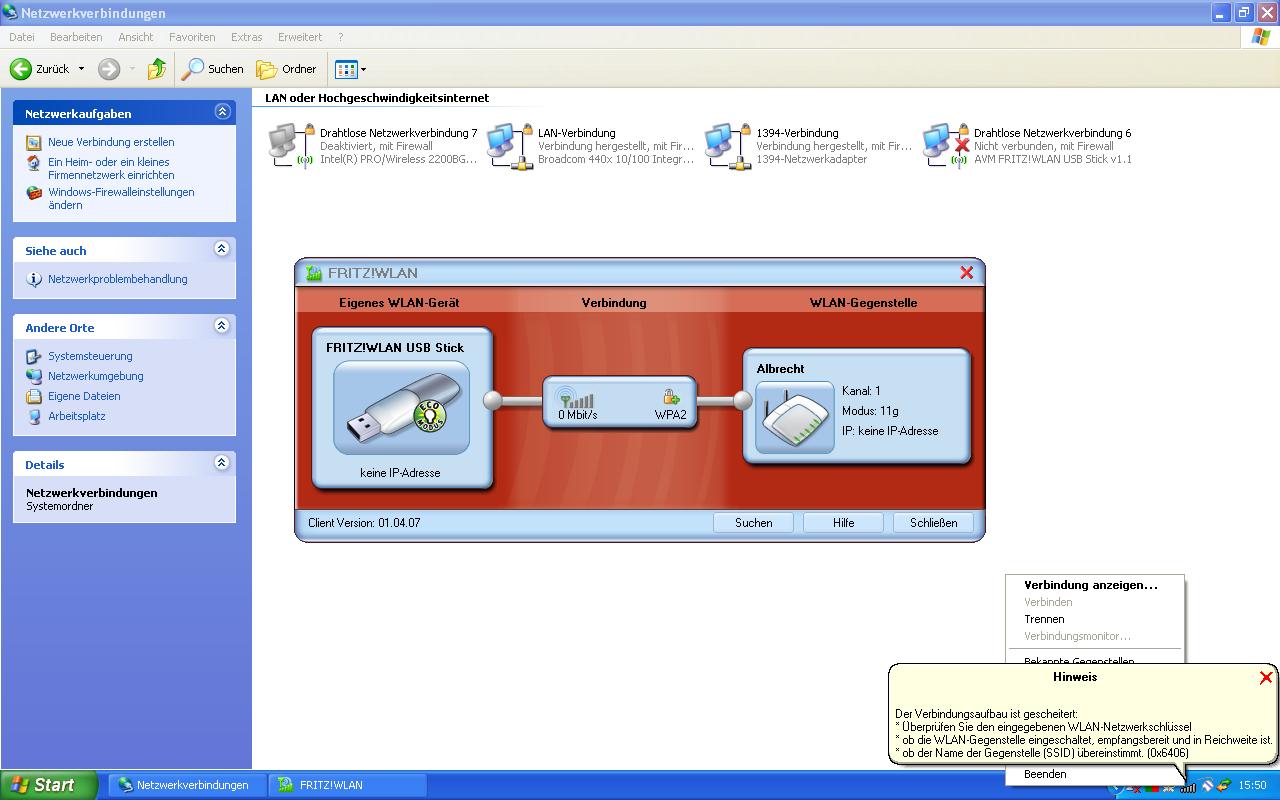Click the orange-green arrows tray icon
The width and height of the screenshot is (1280, 800).
click(x=1223, y=786)
